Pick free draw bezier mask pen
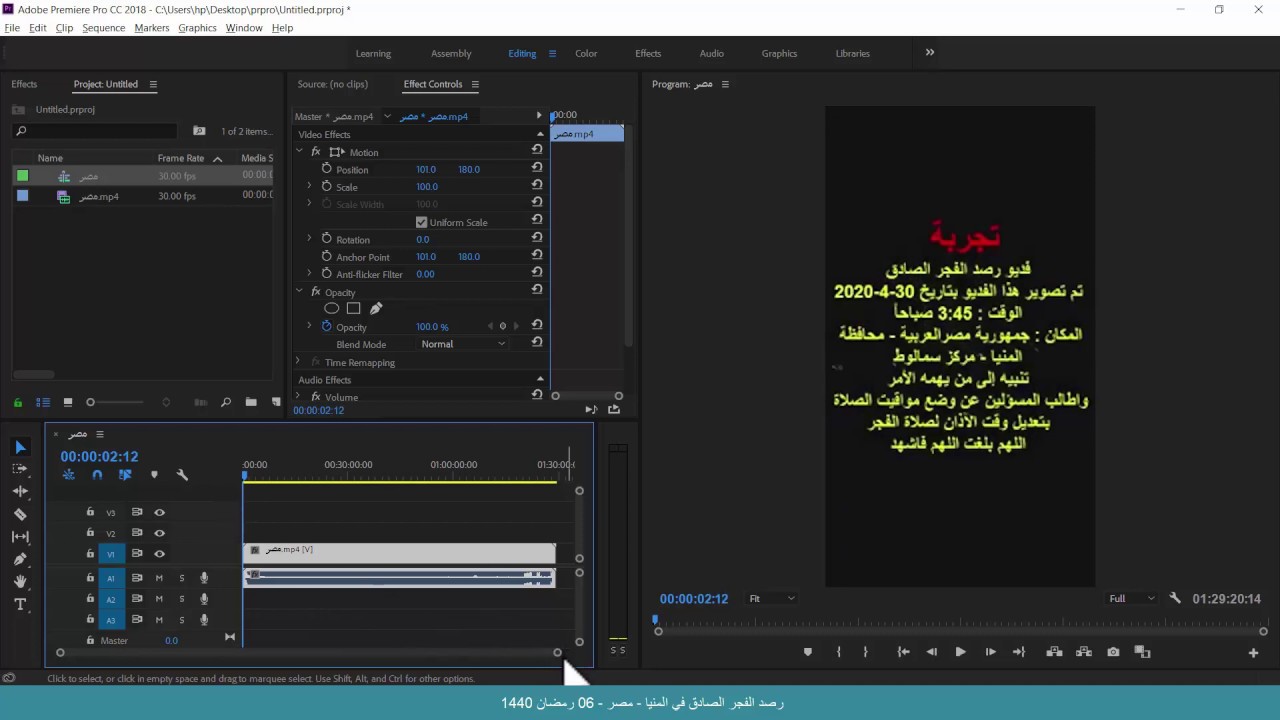The image size is (1280, 720). tap(376, 309)
